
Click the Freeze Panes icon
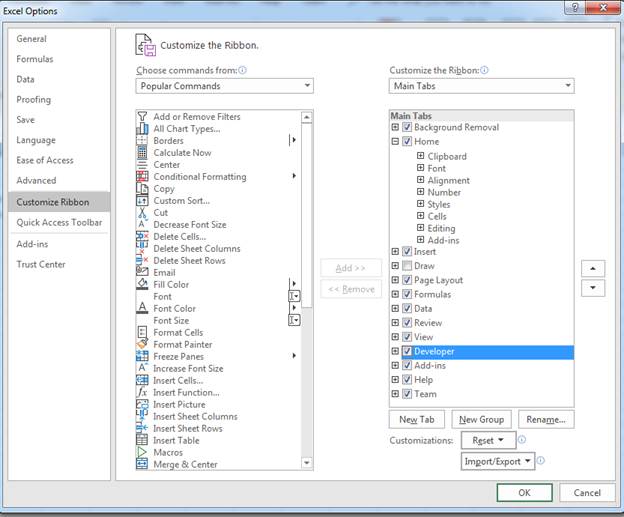point(142,356)
